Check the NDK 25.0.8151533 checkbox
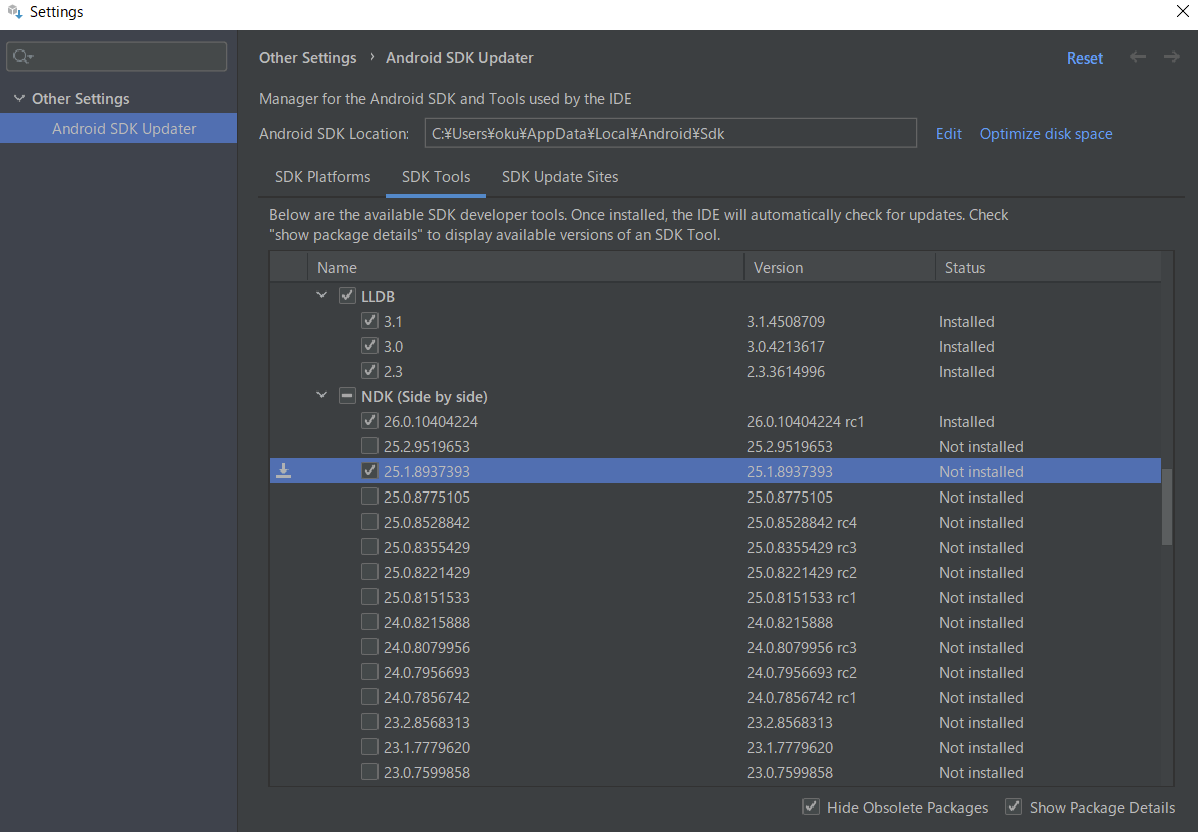 click(x=370, y=597)
